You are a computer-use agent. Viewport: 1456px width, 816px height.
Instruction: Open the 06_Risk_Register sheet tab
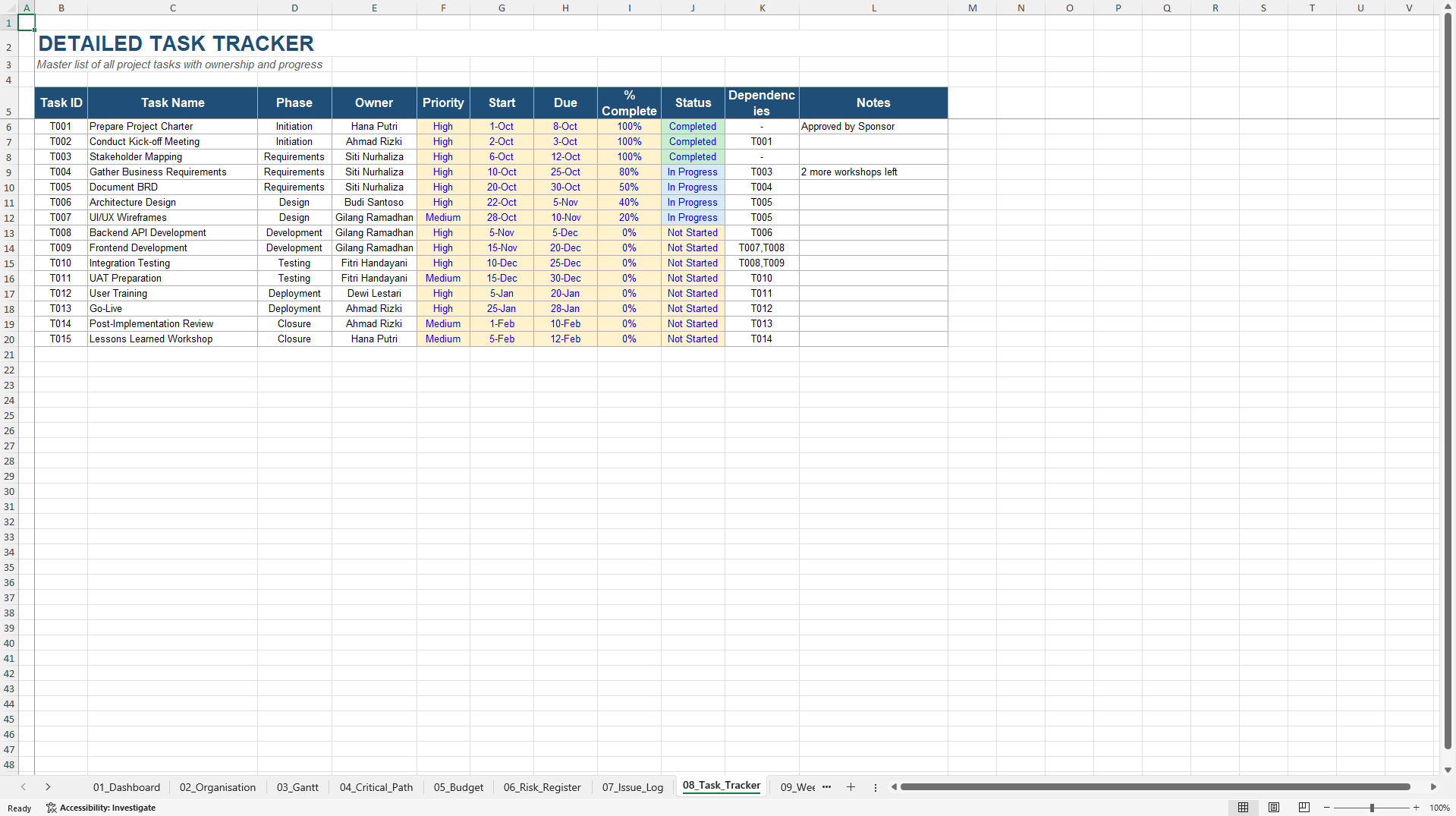(542, 787)
